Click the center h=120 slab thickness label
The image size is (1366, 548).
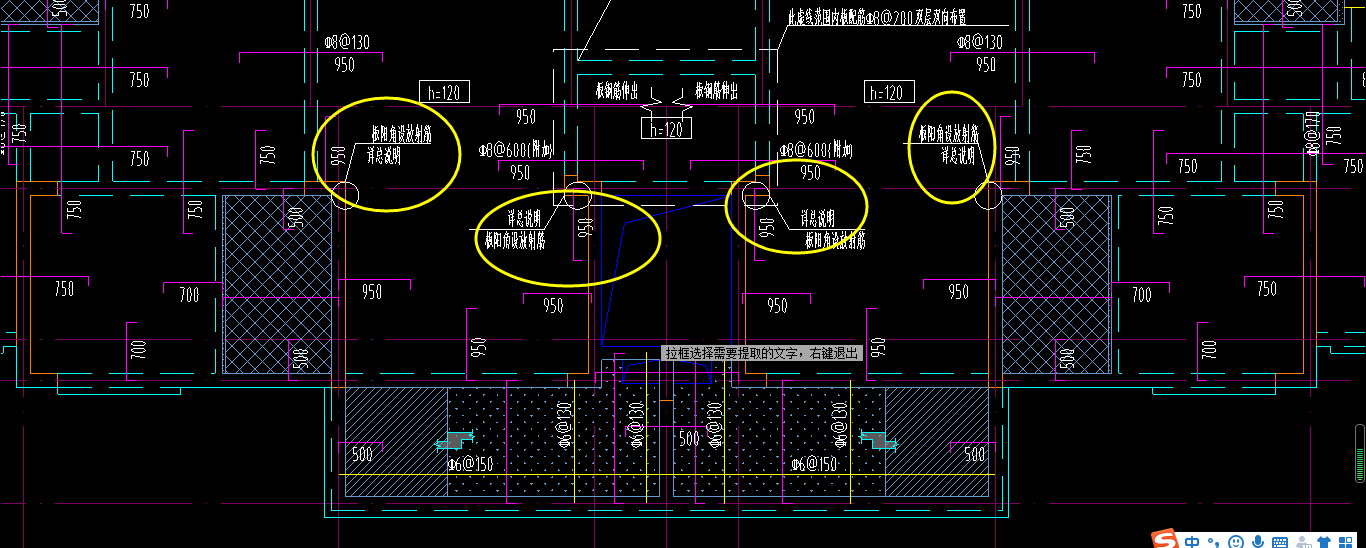click(665, 129)
